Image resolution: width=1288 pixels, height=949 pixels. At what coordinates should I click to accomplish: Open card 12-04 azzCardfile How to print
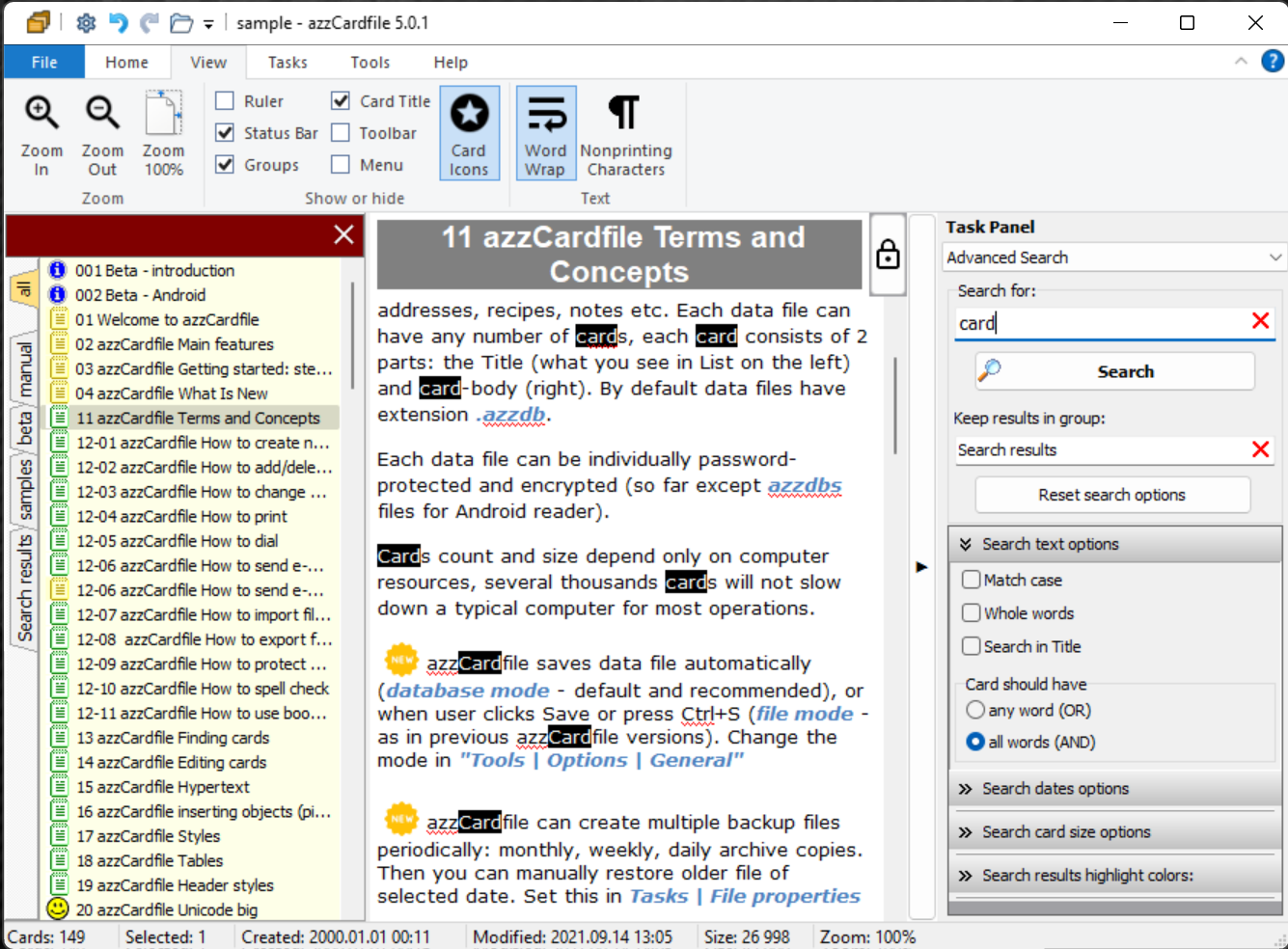click(181, 516)
